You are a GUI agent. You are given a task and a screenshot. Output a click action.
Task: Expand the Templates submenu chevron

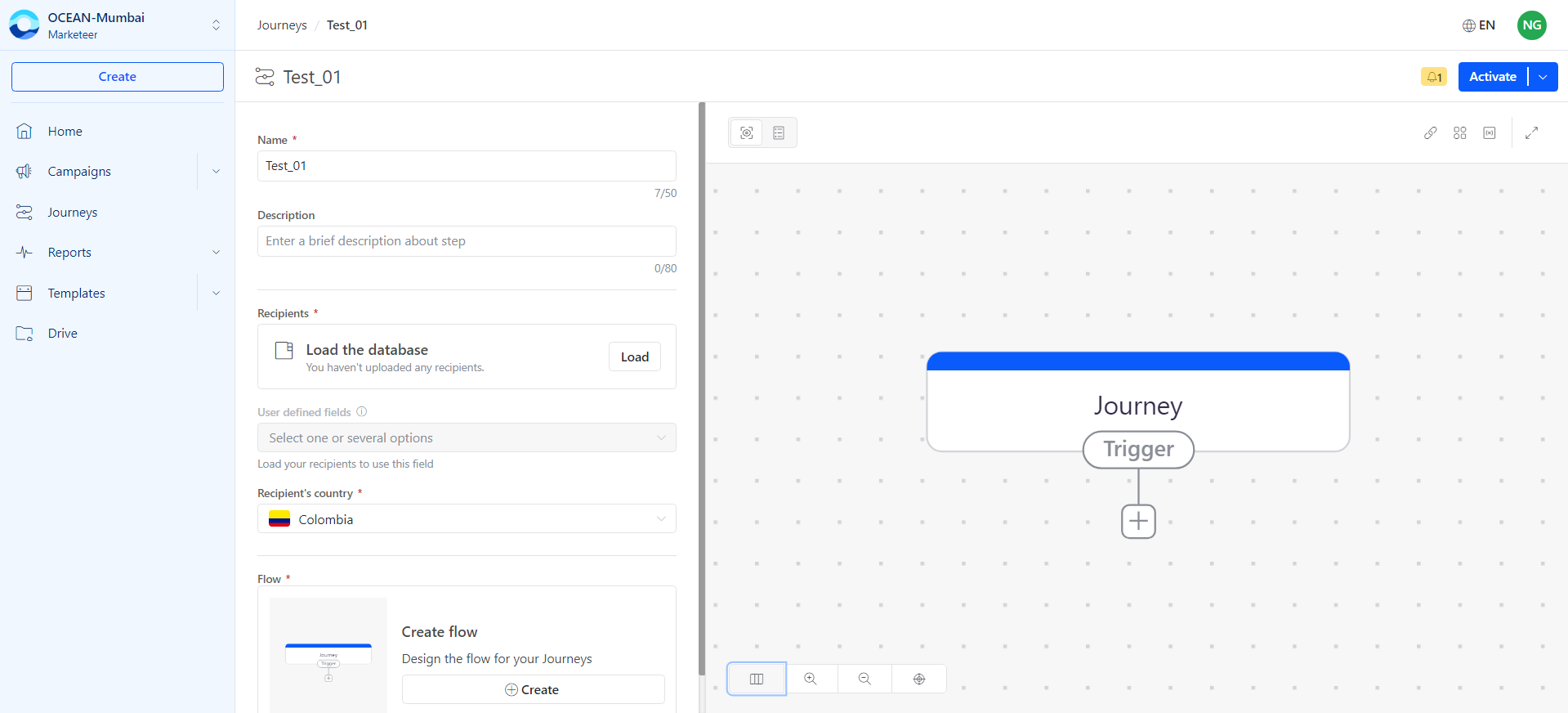pos(216,293)
